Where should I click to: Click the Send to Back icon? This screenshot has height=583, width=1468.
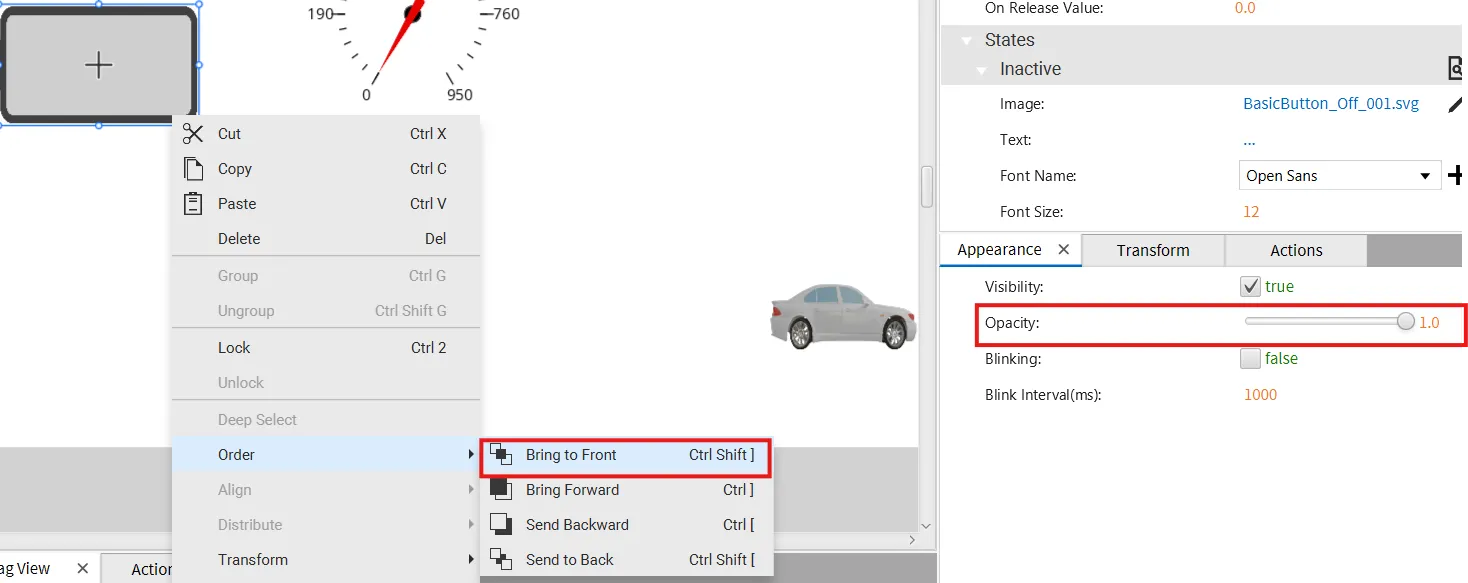coord(501,560)
